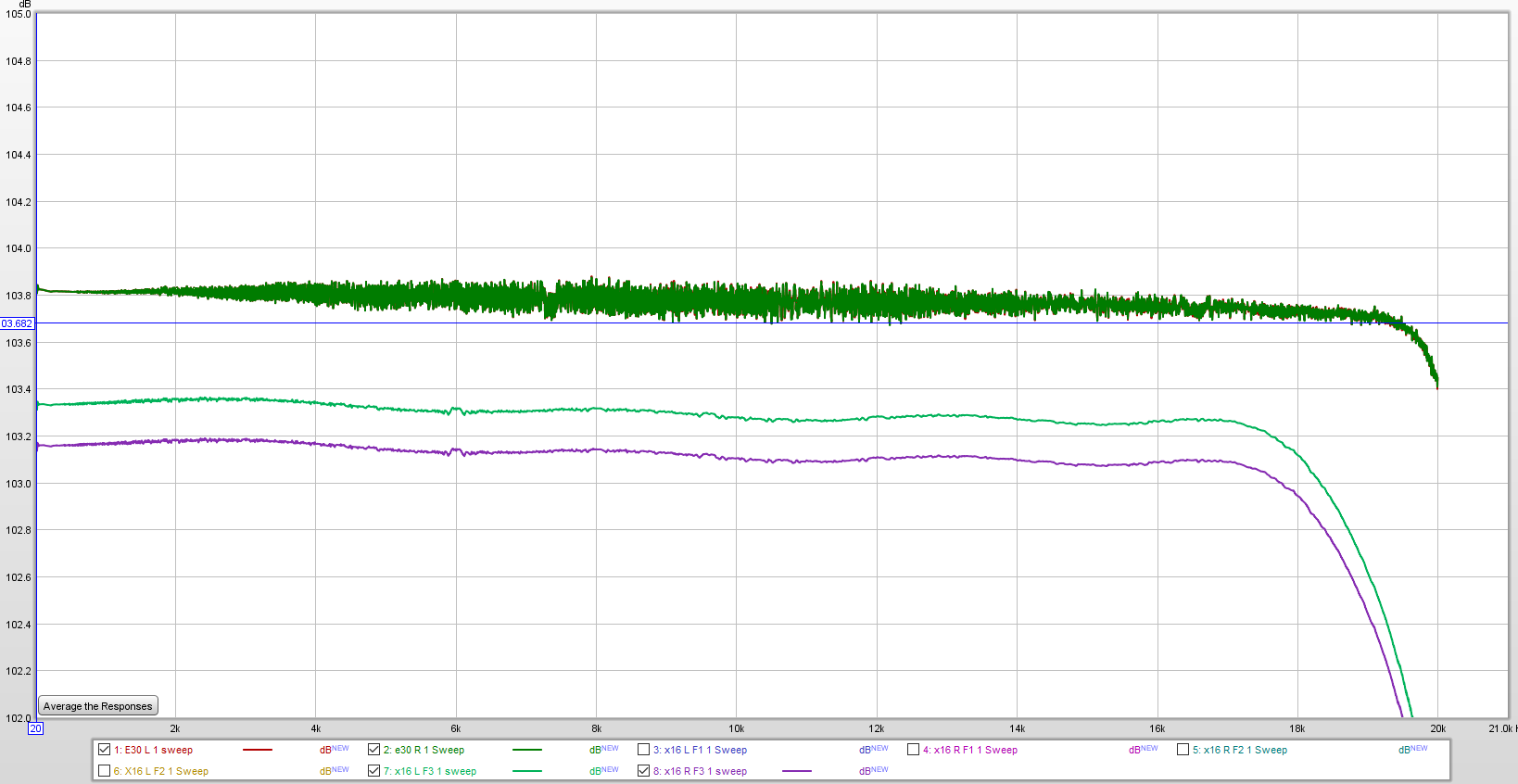
Task: Click the 6k frequency axis label
Action: 456,729
